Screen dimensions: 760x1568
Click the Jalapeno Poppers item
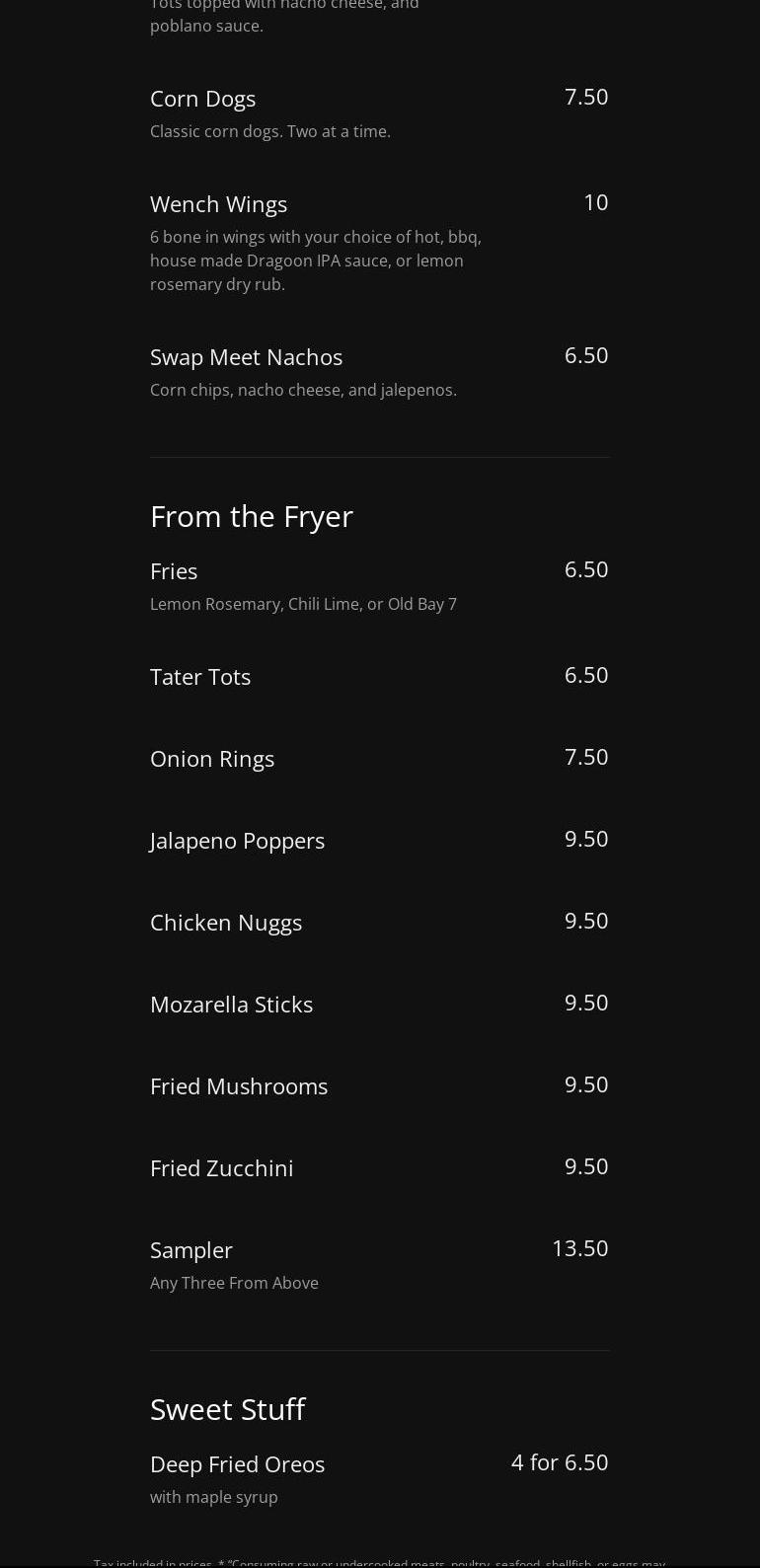click(x=237, y=841)
